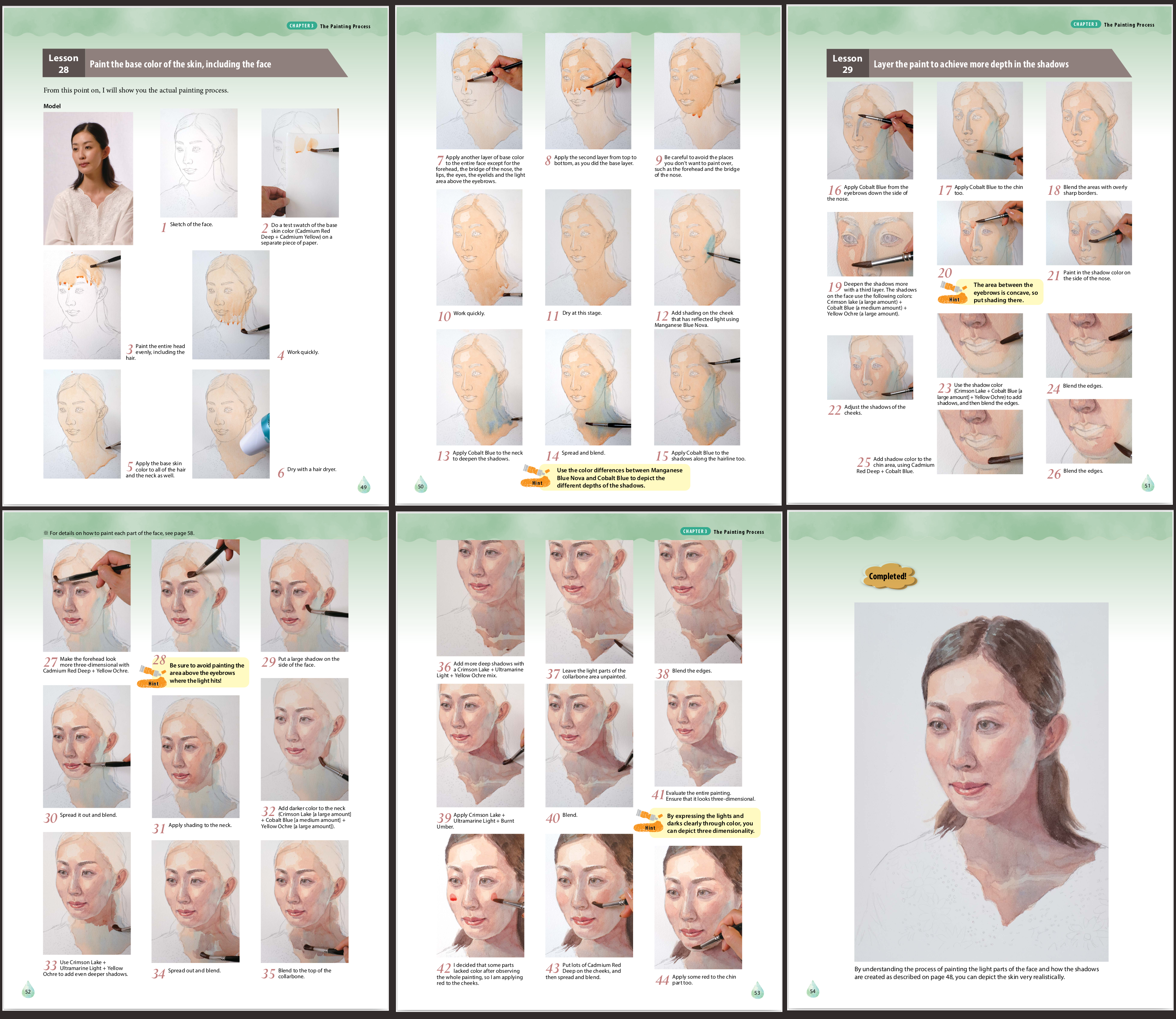The width and height of the screenshot is (1176, 1019).
Task: Click the CHAPTER 3 badge on page 49
Action: click(x=301, y=25)
